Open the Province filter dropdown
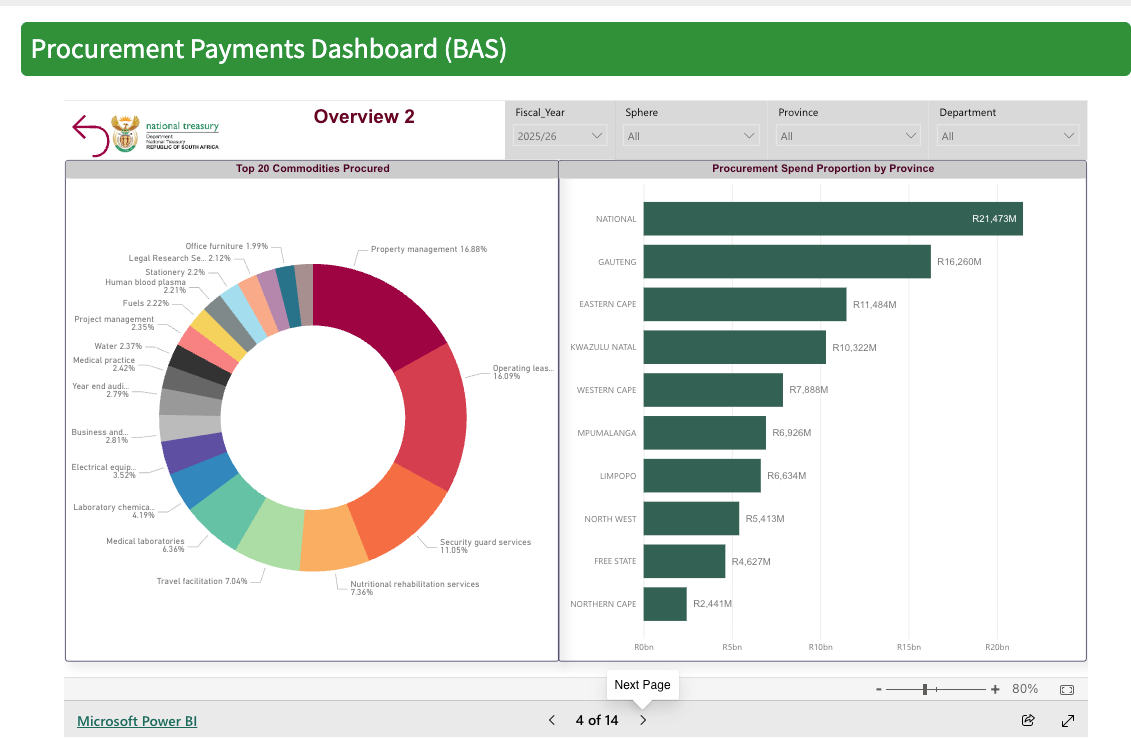 [x=848, y=136]
